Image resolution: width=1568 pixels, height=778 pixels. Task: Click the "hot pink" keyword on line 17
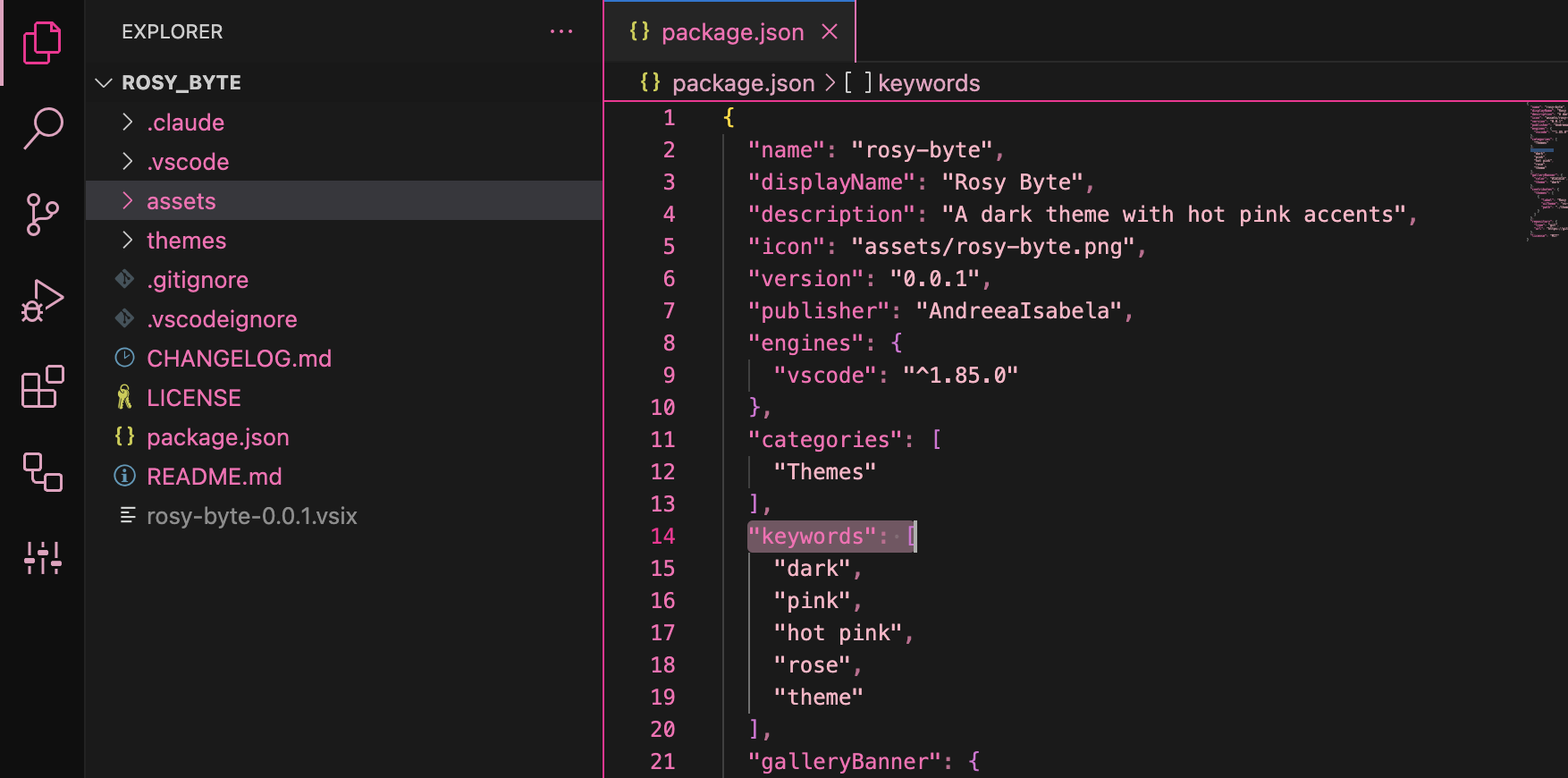click(x=839, y=633)
